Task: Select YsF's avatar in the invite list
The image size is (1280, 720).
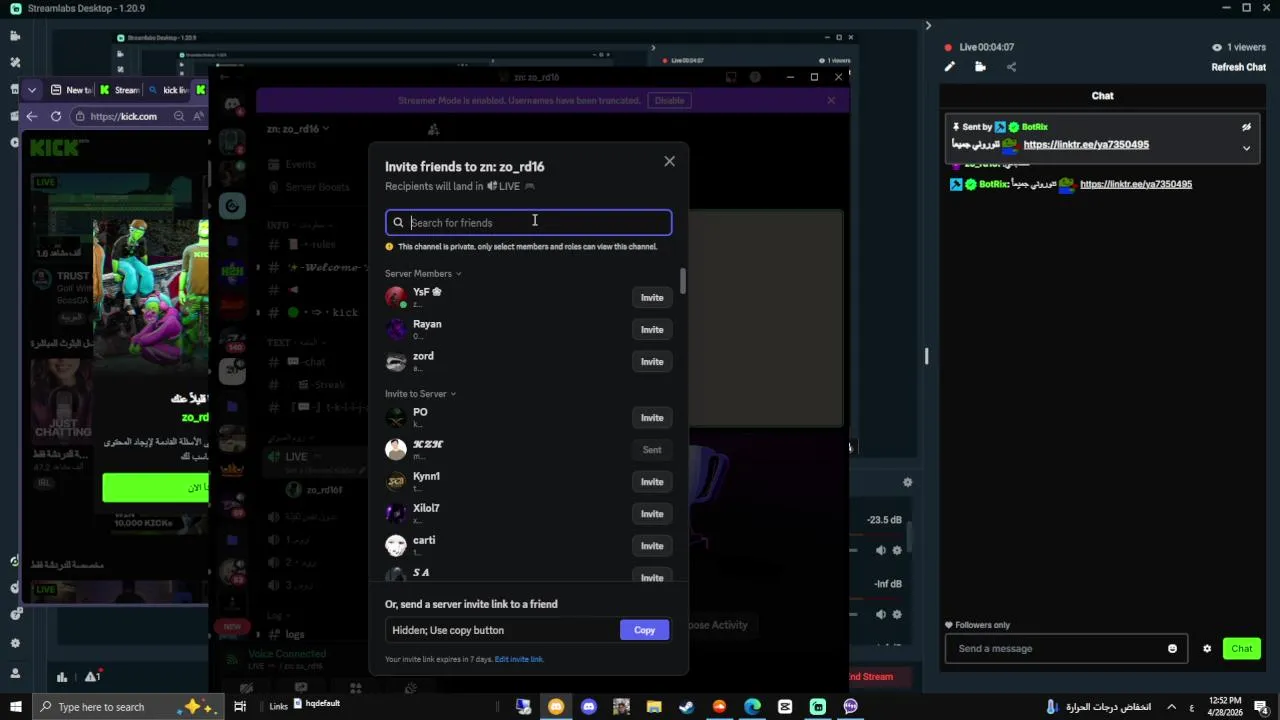Action: [396, 297]
